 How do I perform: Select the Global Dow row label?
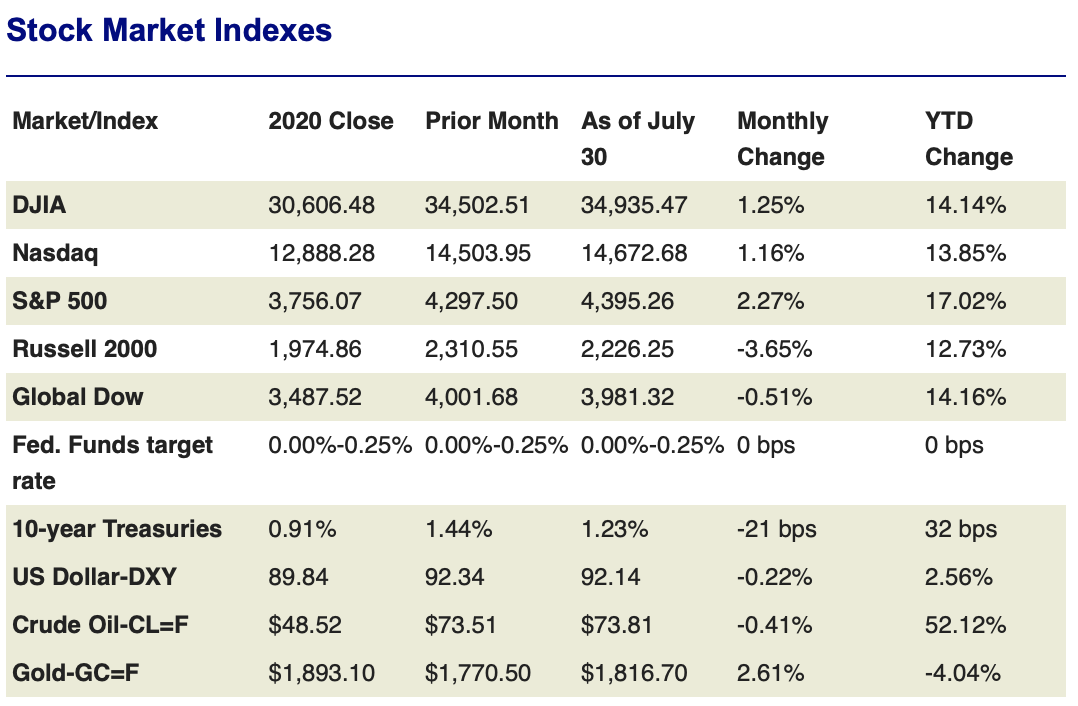pyautogui.click(x=78, y=397)
